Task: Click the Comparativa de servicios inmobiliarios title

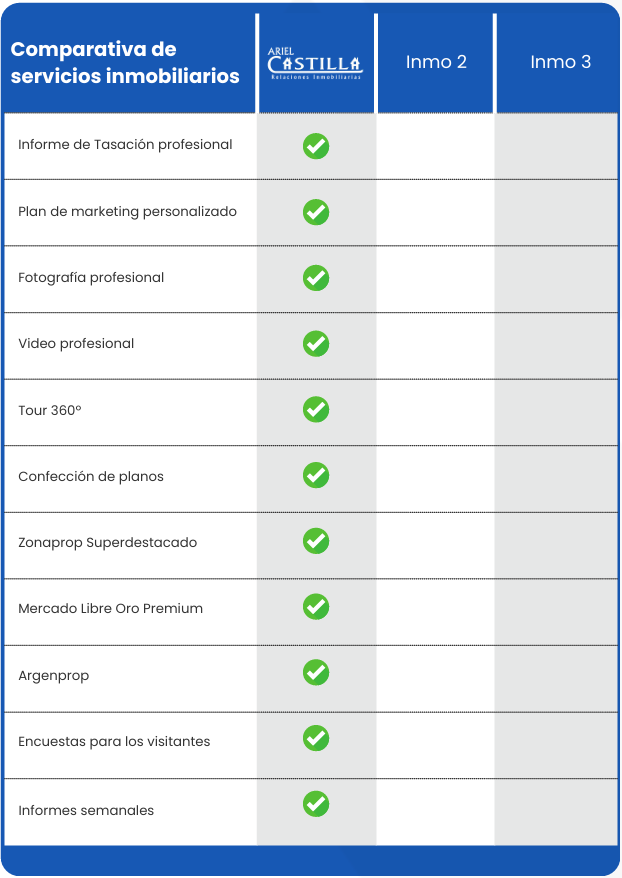Action: click(125, 62)
